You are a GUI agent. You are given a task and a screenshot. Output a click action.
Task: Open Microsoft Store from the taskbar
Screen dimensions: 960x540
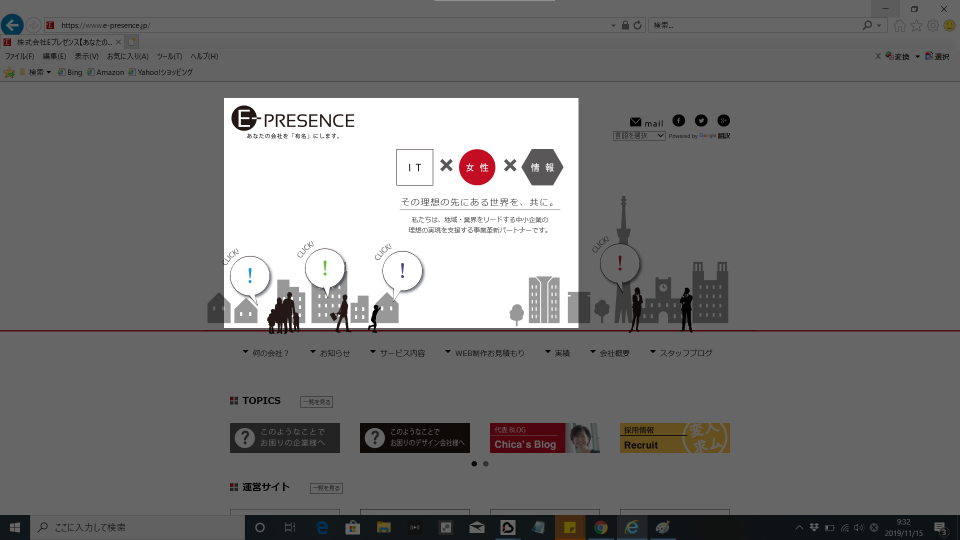[x=353, y=527]
